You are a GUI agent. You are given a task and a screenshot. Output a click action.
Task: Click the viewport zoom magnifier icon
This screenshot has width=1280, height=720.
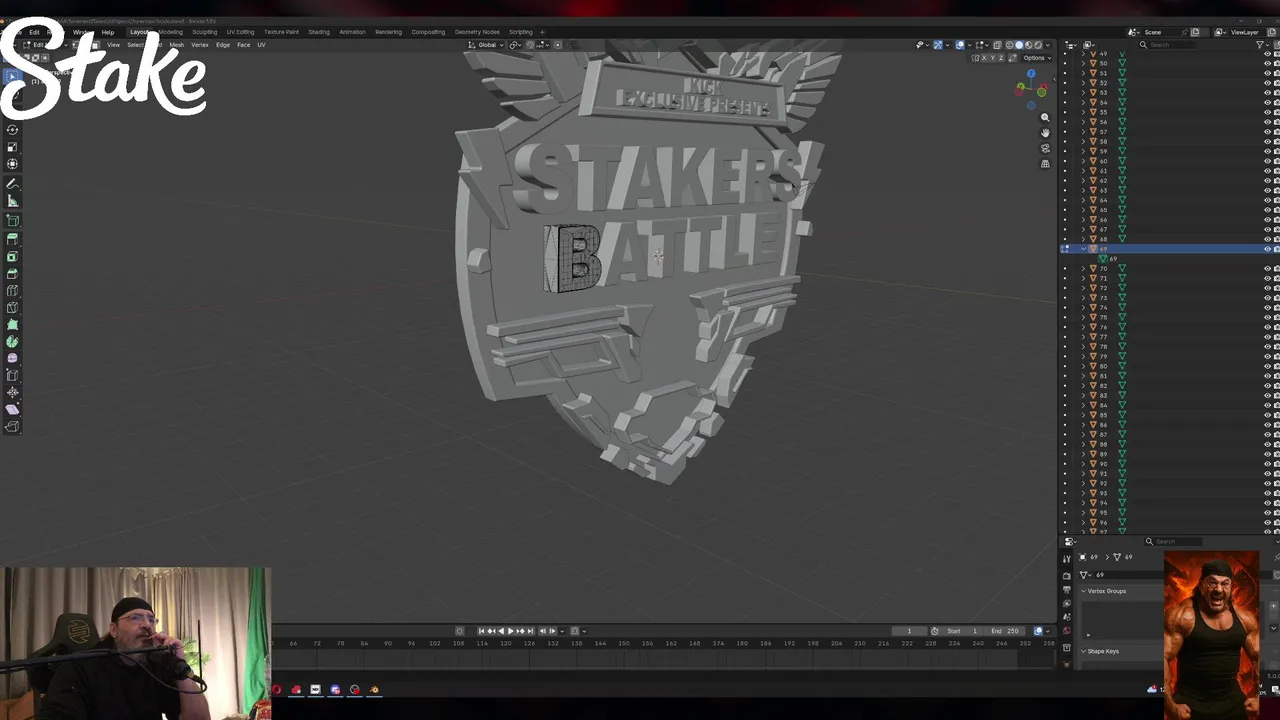coord(1045,117)
